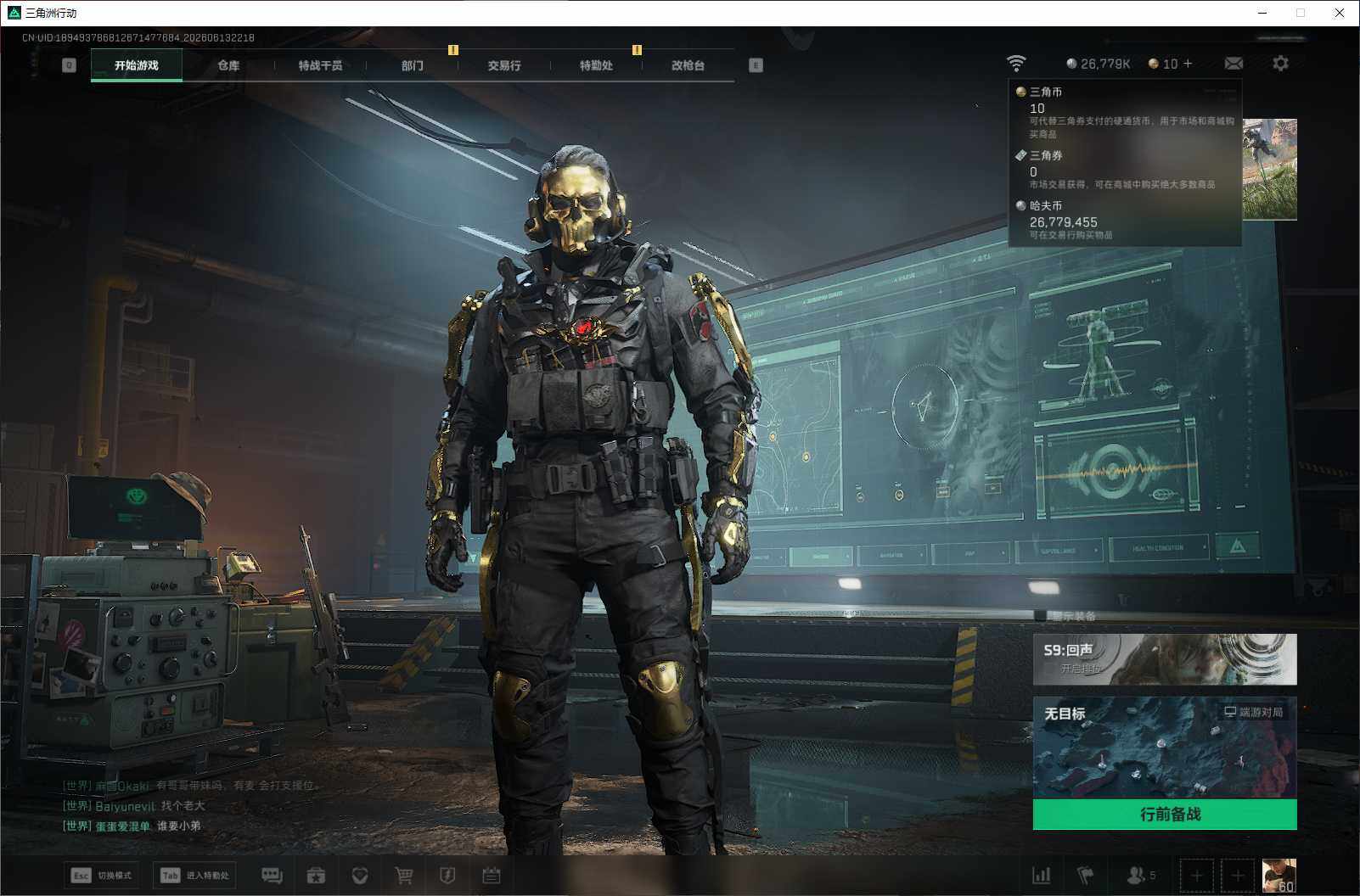1360x896 pixels.
Task: Open the player avatar showing level 60
Action: [1279, 876]
